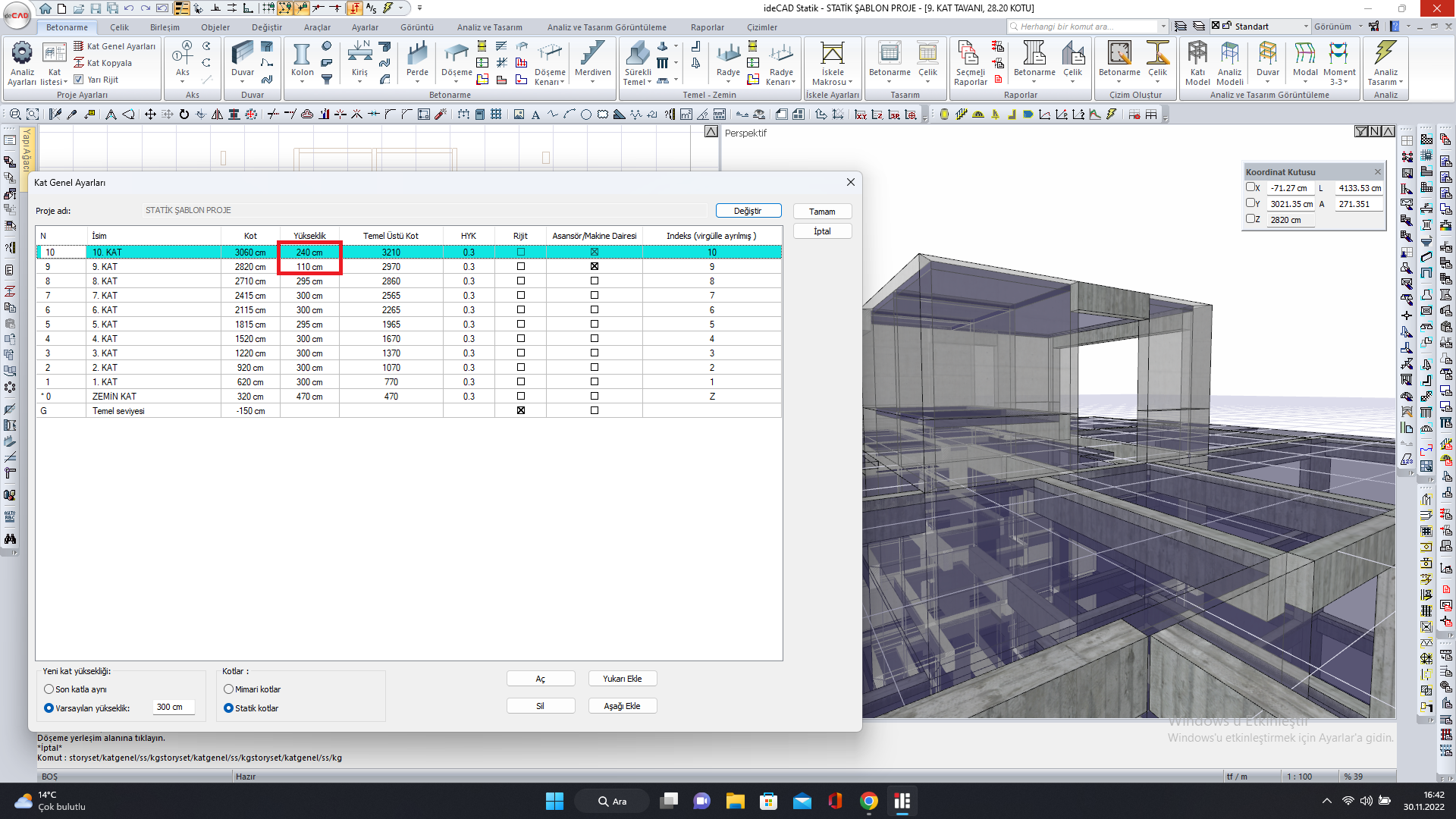
Task: Click Yukarı Ekle button
Action: click(622, 679)
